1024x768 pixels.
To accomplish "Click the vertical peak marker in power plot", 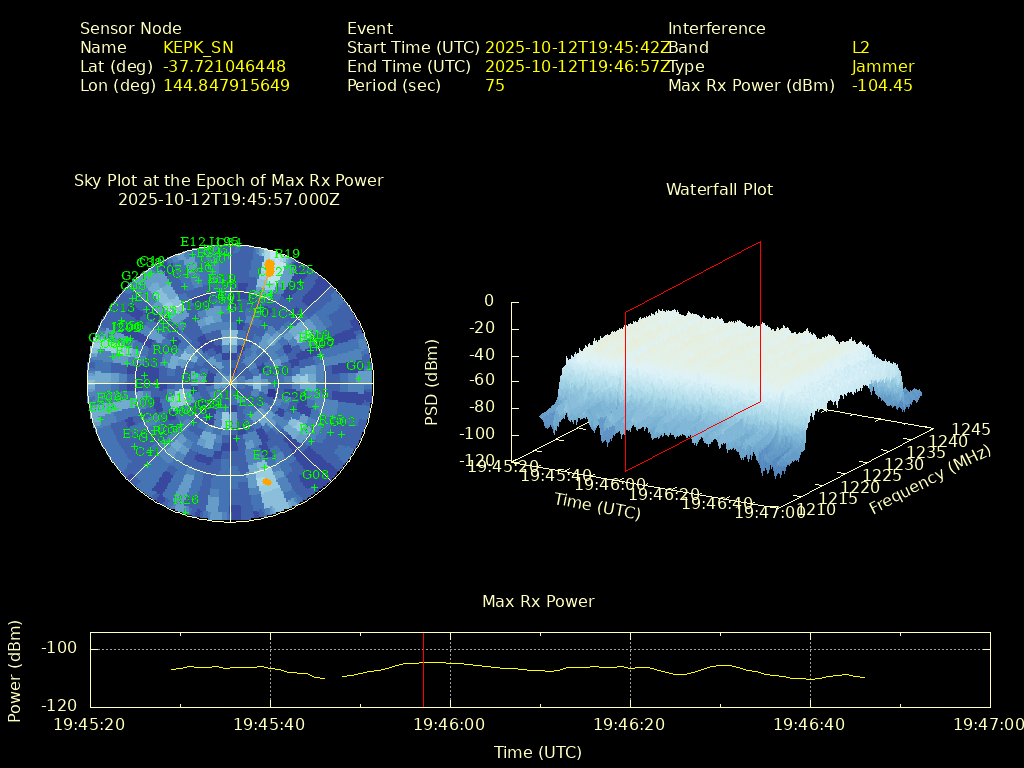I will click(423, 668).
